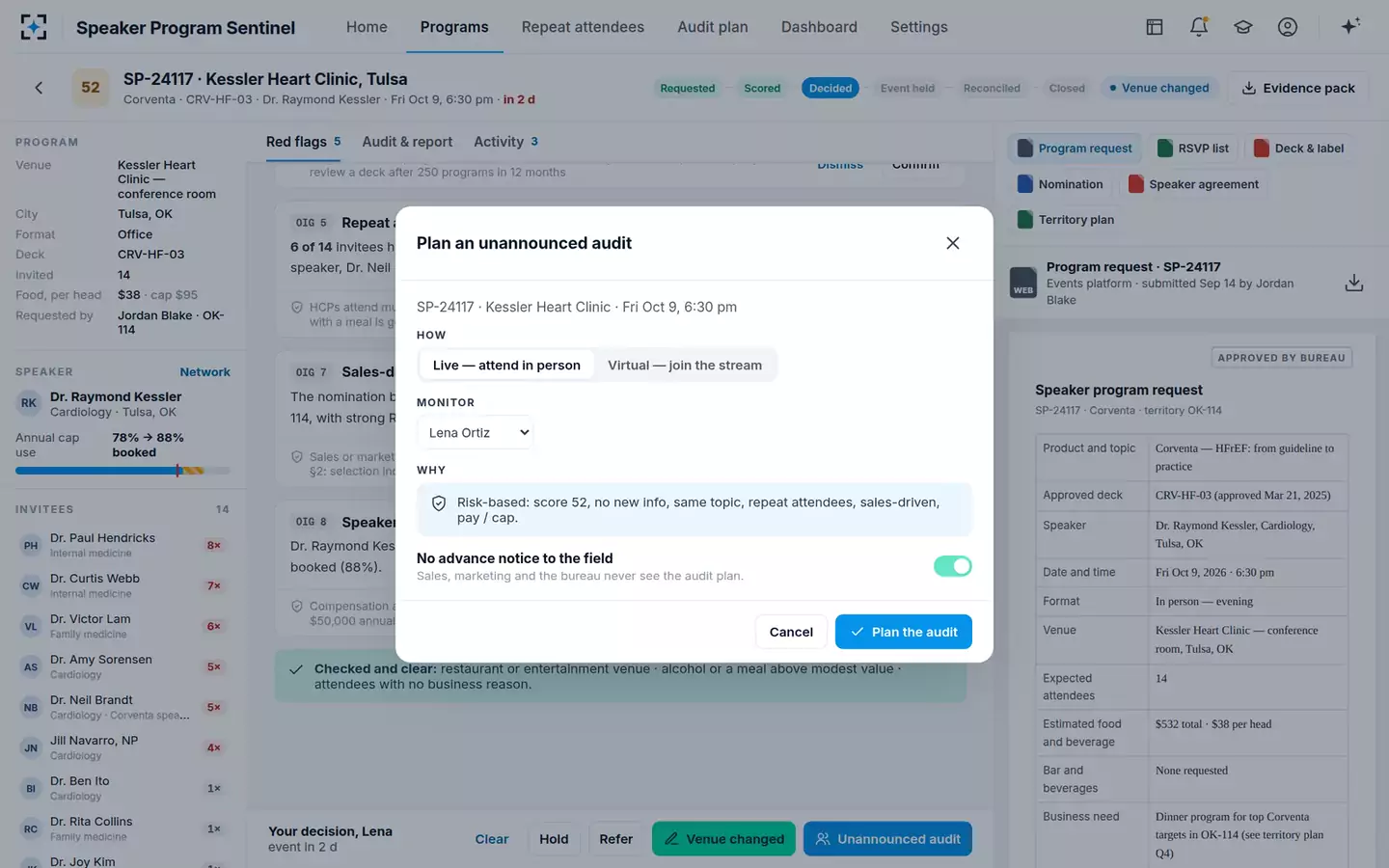Click the annual cap use progress bar
Screen dimensions: 1389x868
tap(123, 471)
